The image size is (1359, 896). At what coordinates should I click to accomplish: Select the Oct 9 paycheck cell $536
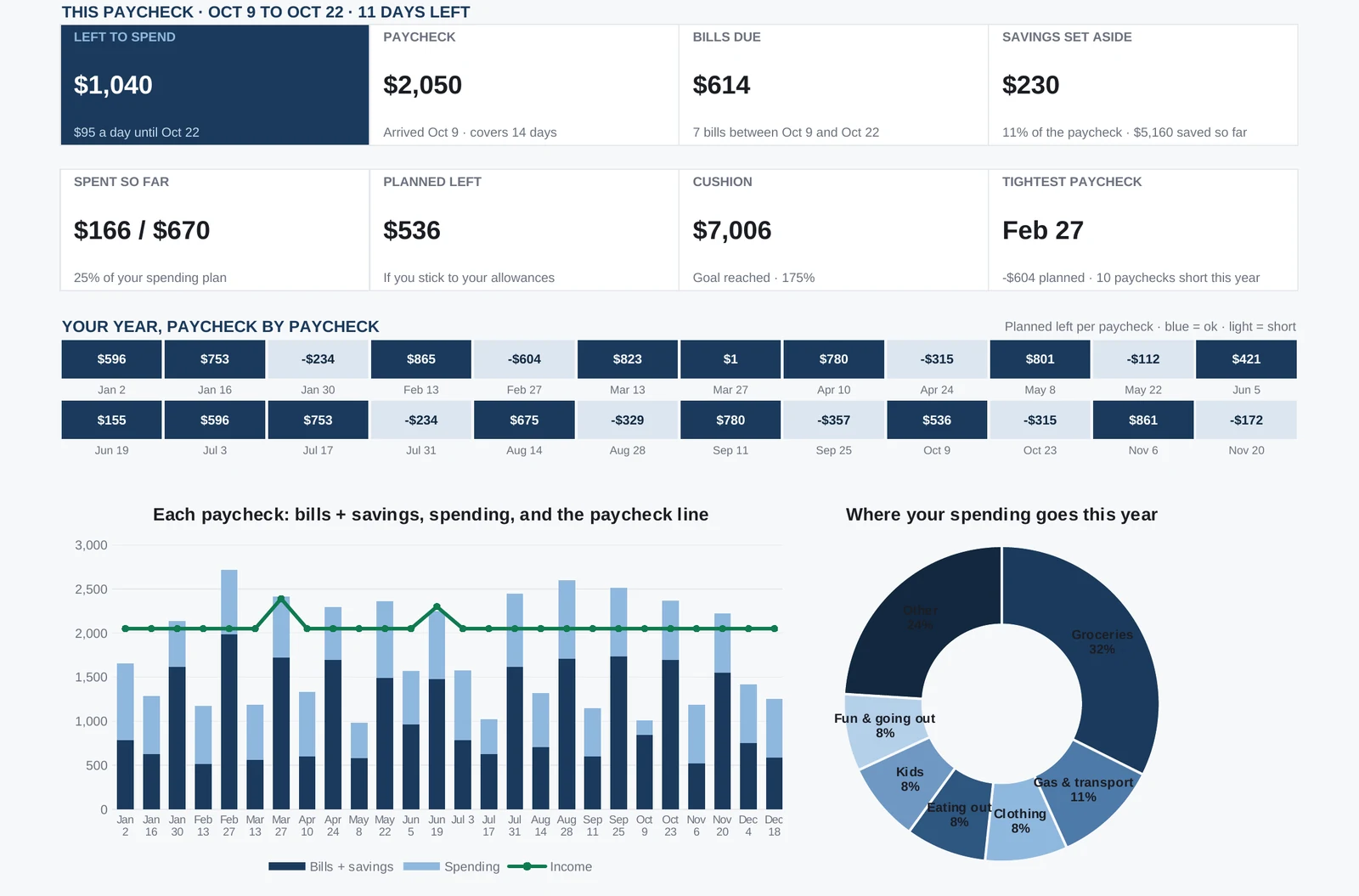[x=937, y=420]
